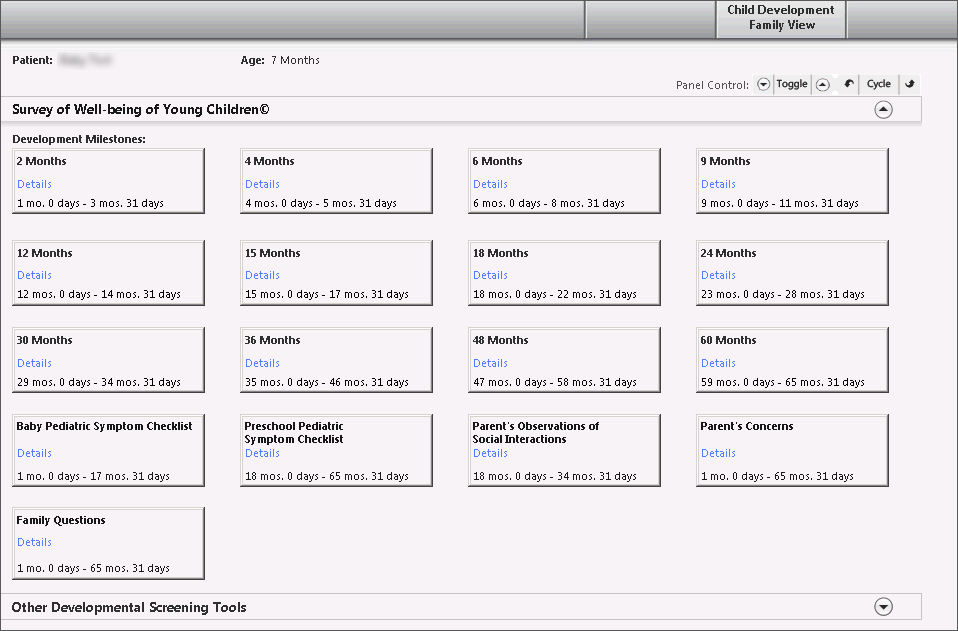Click the '1 mo. 0 days - 17 mos. 31 days' range
The height and width of the screenshot is (631, 958).
point(93,476)
